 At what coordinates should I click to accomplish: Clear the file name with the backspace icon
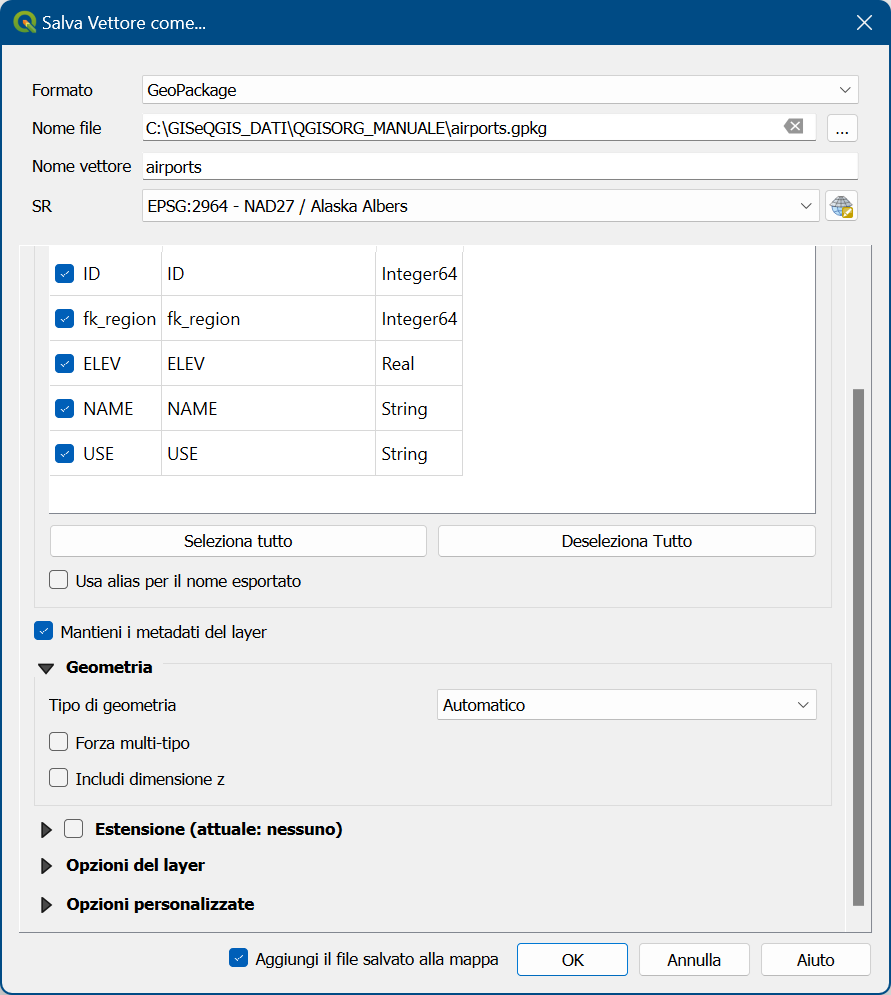pyautogui.click(x=793, y=126)
